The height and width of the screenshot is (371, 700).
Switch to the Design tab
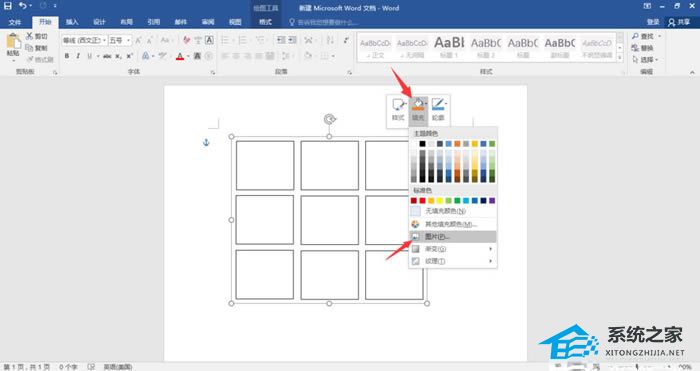99,22
